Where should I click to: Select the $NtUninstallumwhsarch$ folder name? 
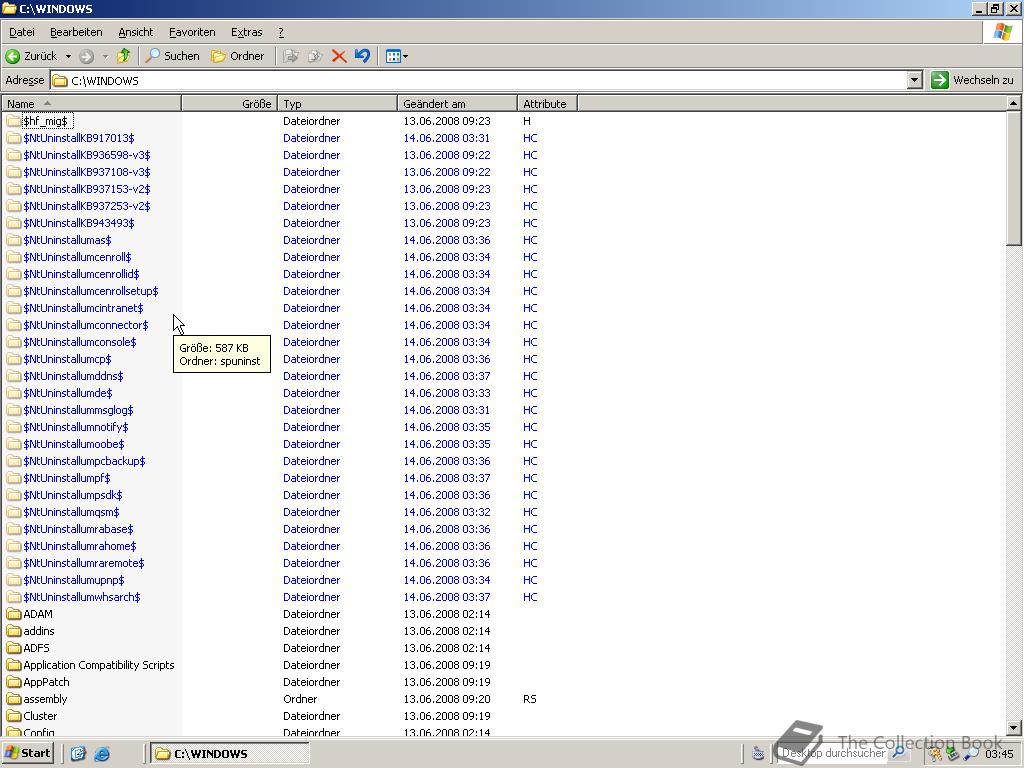coord(82,596)
